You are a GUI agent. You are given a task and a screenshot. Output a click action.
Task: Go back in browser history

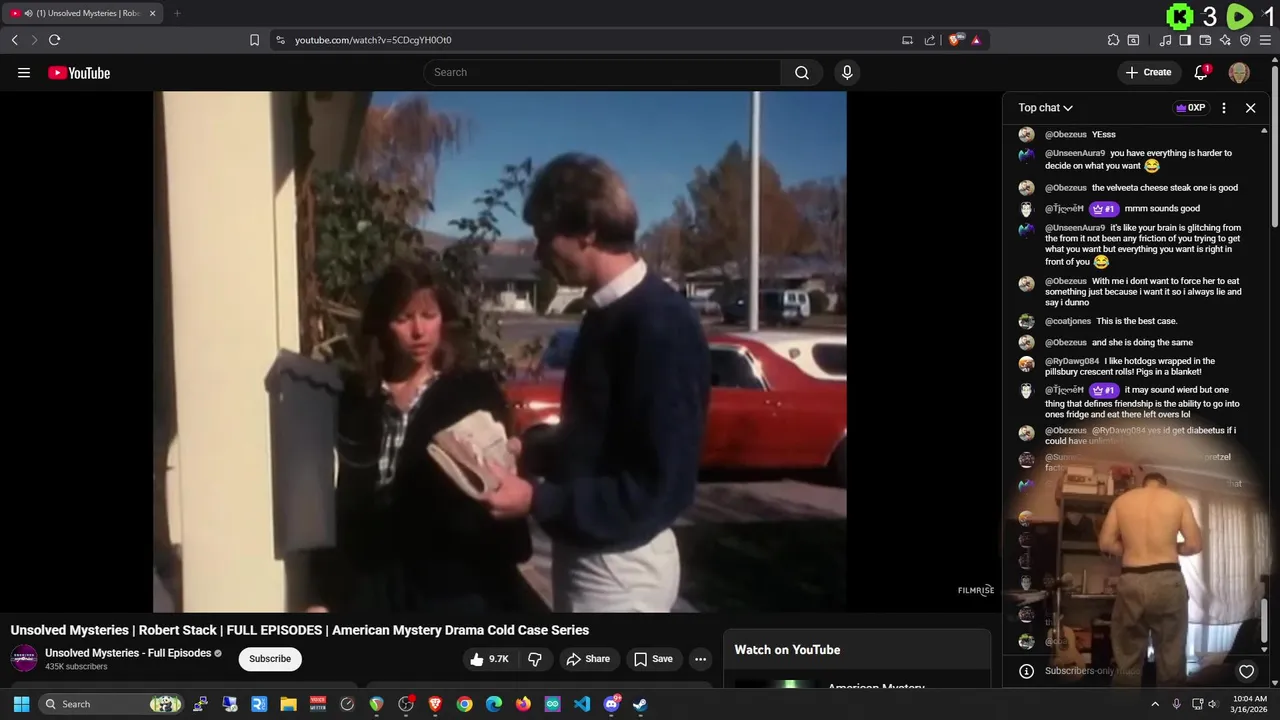point(14,40)
